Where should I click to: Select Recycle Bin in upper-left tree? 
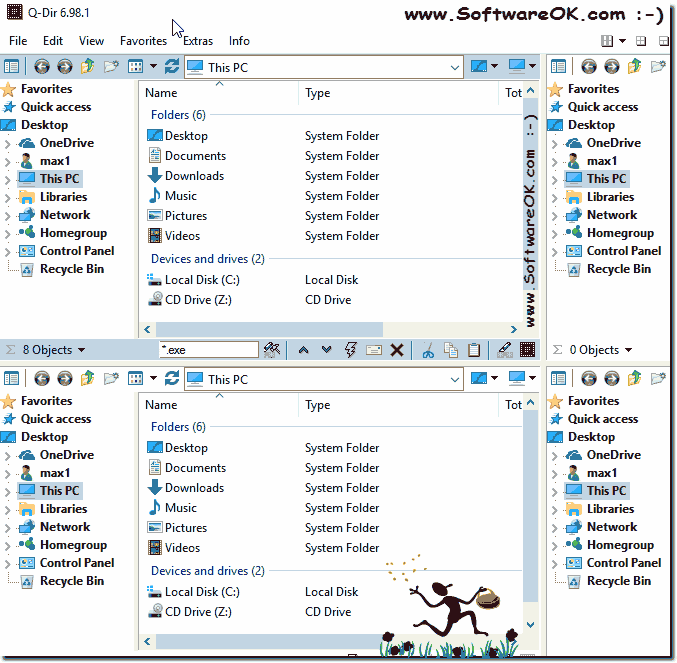click(72, 269)
